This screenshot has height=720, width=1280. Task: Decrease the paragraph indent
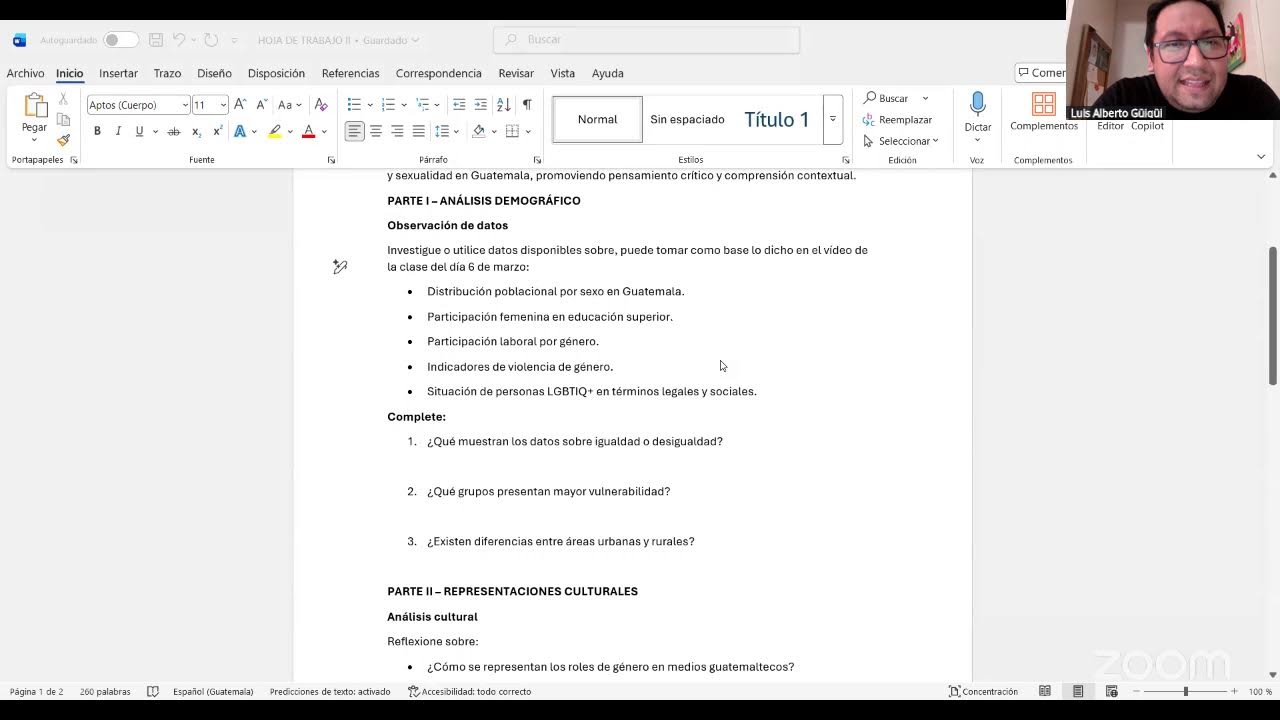coord(459,105)
